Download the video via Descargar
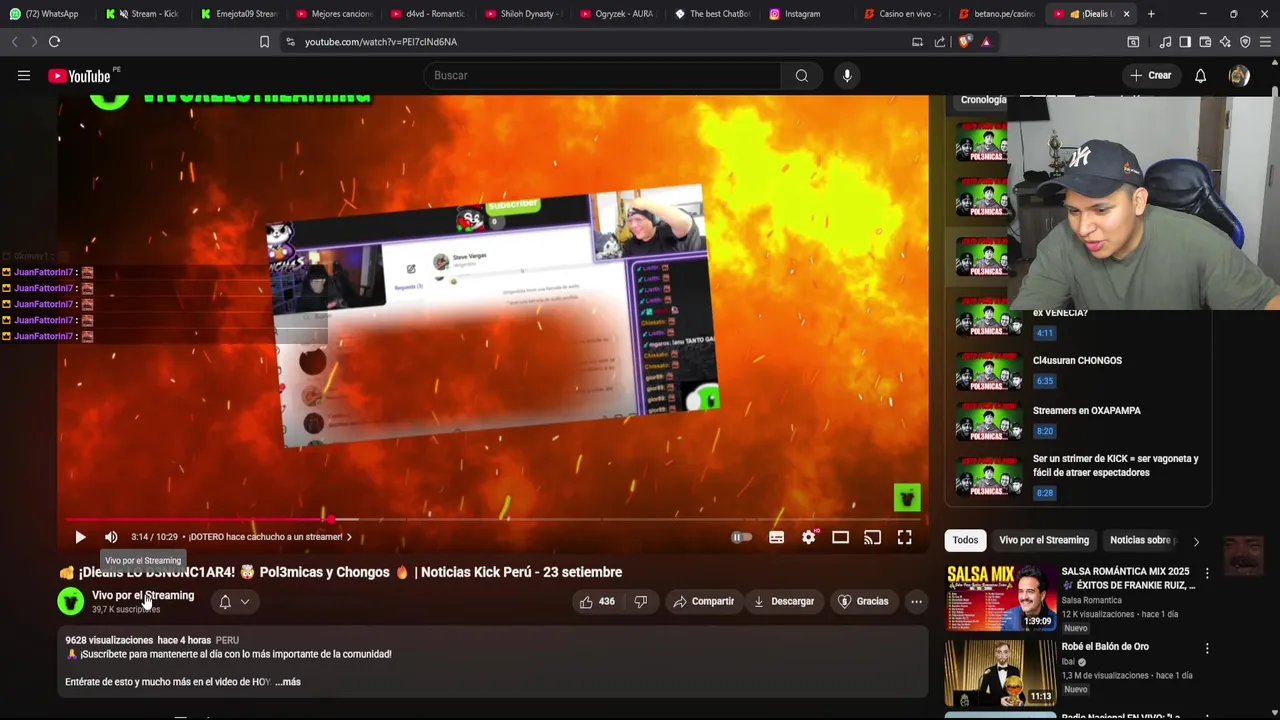 click(x=784, y=601)
